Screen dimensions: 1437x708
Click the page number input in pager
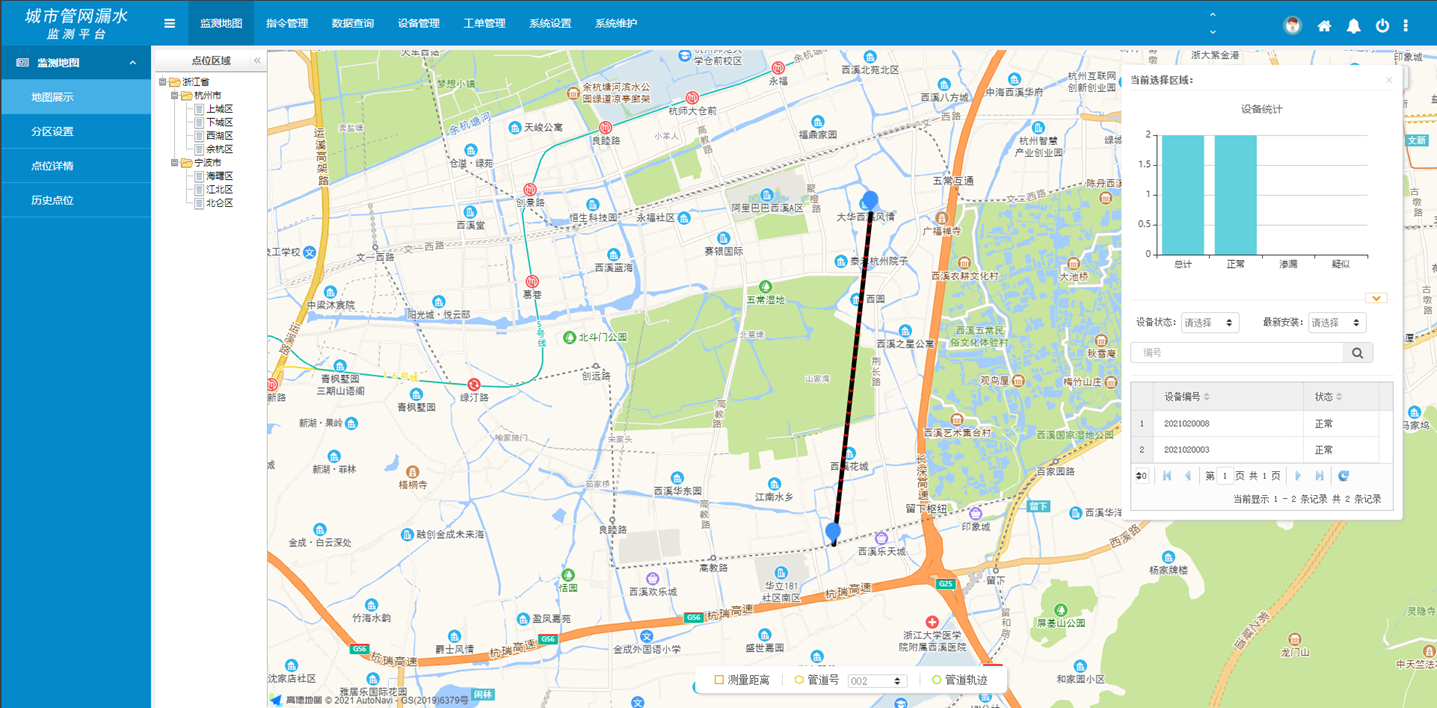pyautogui.click(x=1225, y=476)
